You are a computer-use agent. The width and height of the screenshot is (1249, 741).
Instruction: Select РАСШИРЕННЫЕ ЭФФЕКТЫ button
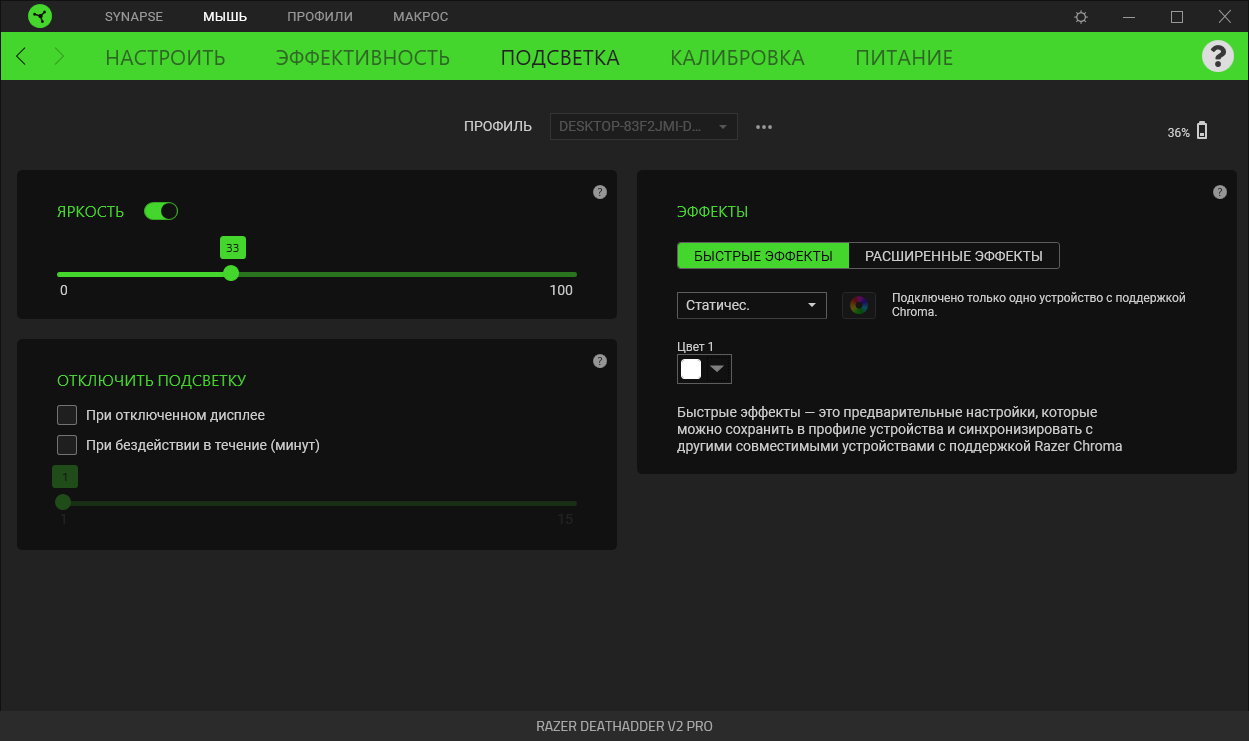click(954, 256)
